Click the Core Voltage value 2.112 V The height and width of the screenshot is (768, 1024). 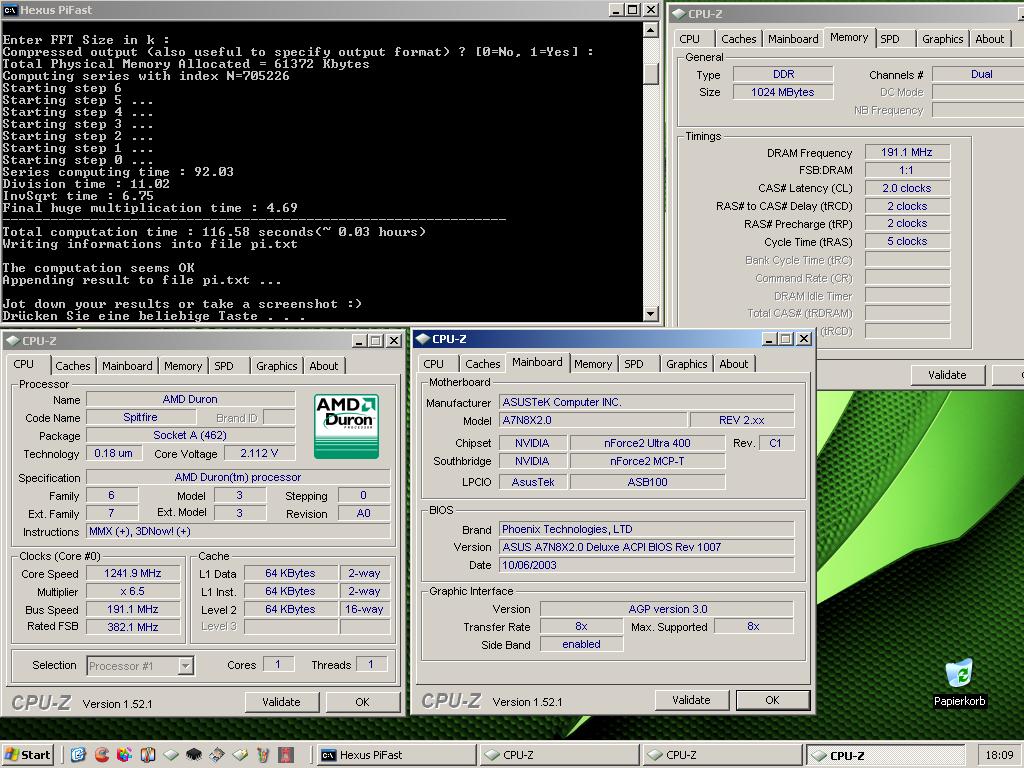259,453
